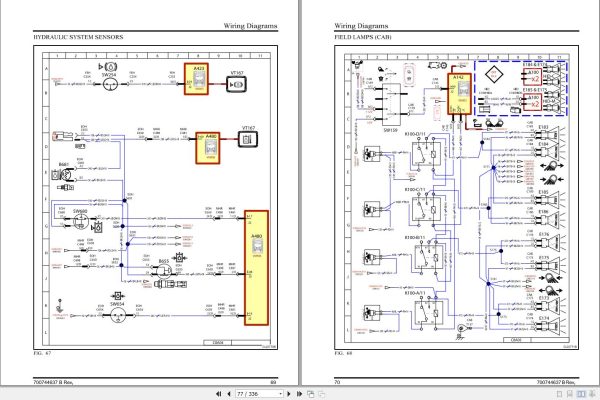The height and width of the screenshot is (400, 600).
Task: Click the Wiring Diagrams header on the left page
Action: click(x=250, y=26)
